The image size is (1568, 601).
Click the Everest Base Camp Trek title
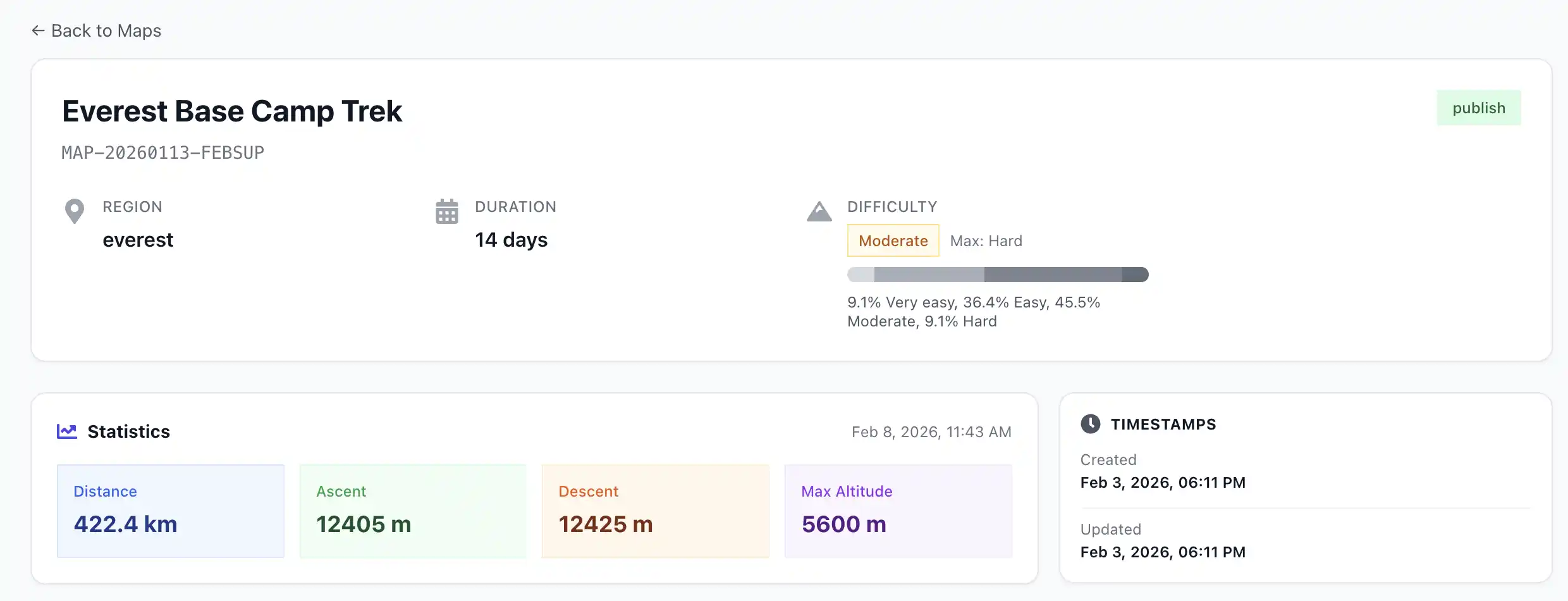232,111
